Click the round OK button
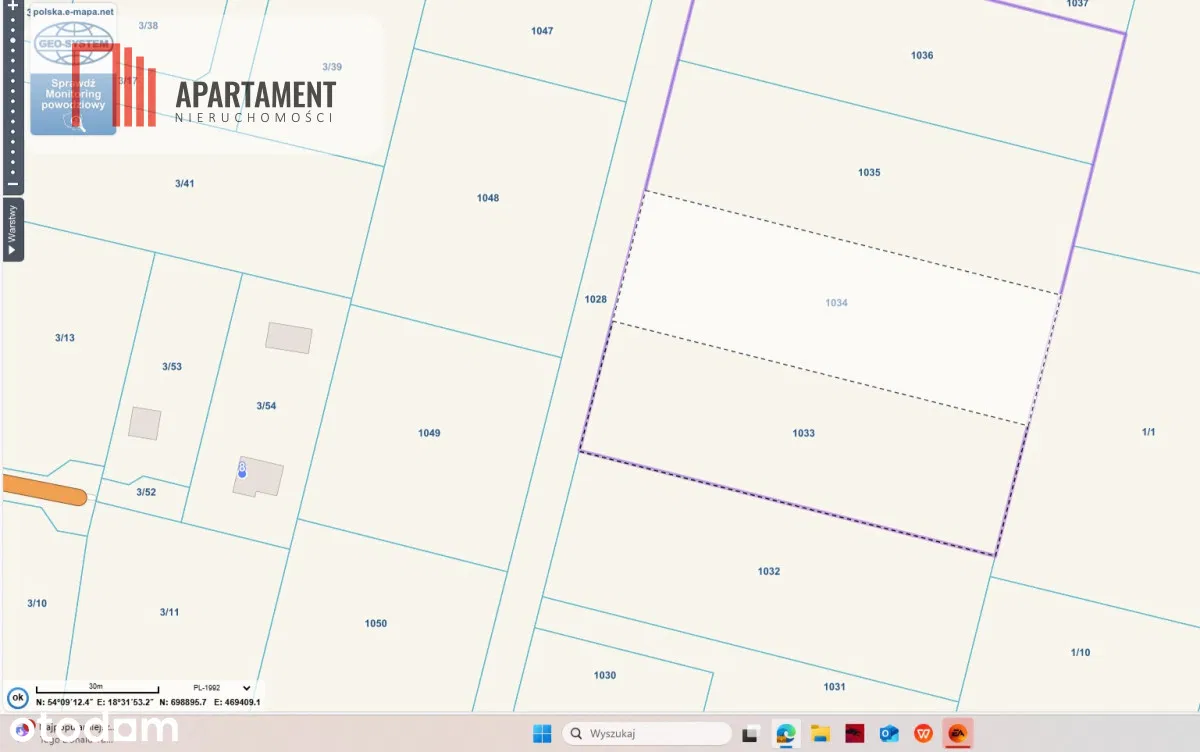1200x752 pixels. tap(16, 697)
